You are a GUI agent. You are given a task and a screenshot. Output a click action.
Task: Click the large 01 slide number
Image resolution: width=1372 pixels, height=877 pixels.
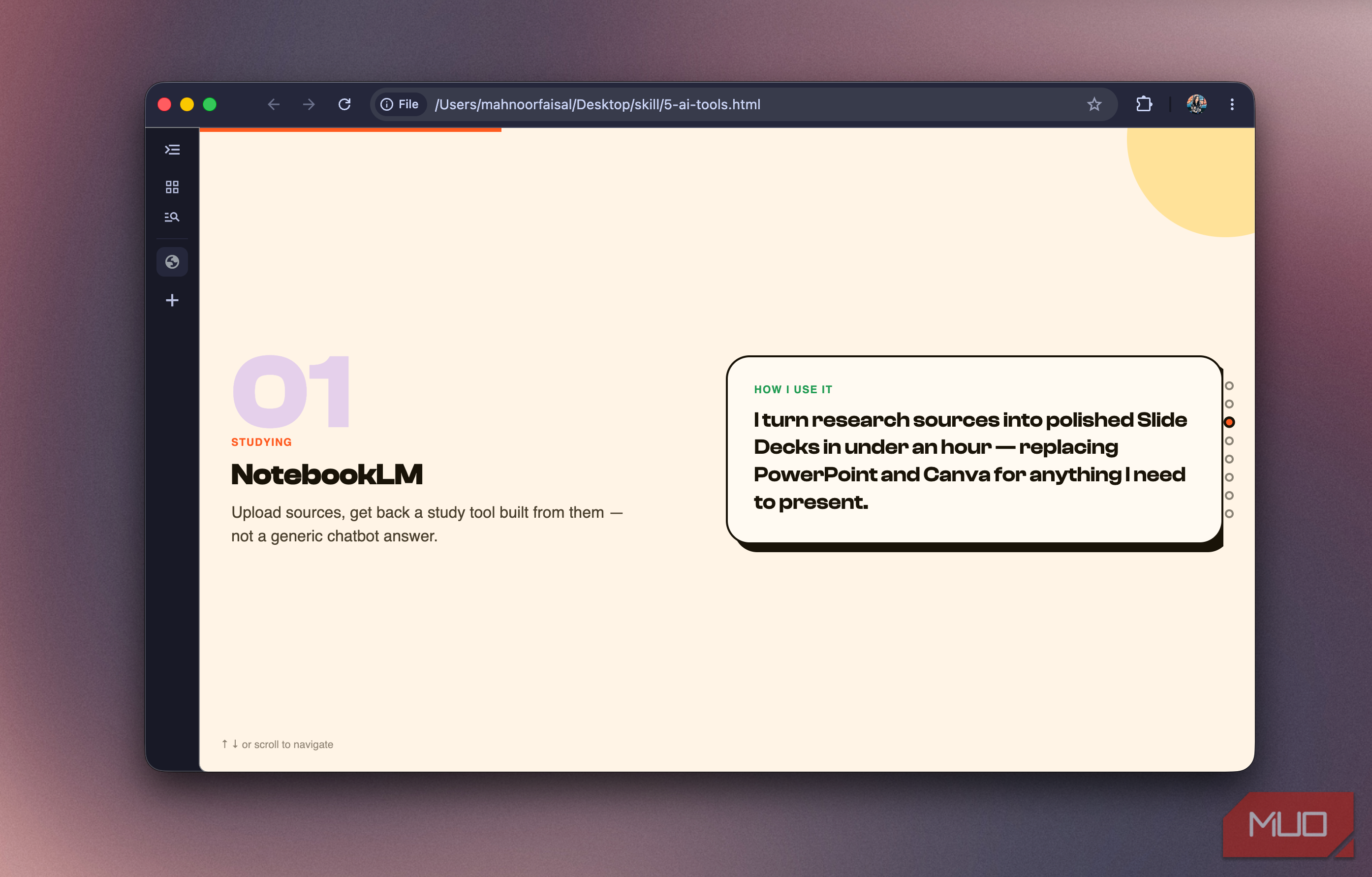point(292,391)
